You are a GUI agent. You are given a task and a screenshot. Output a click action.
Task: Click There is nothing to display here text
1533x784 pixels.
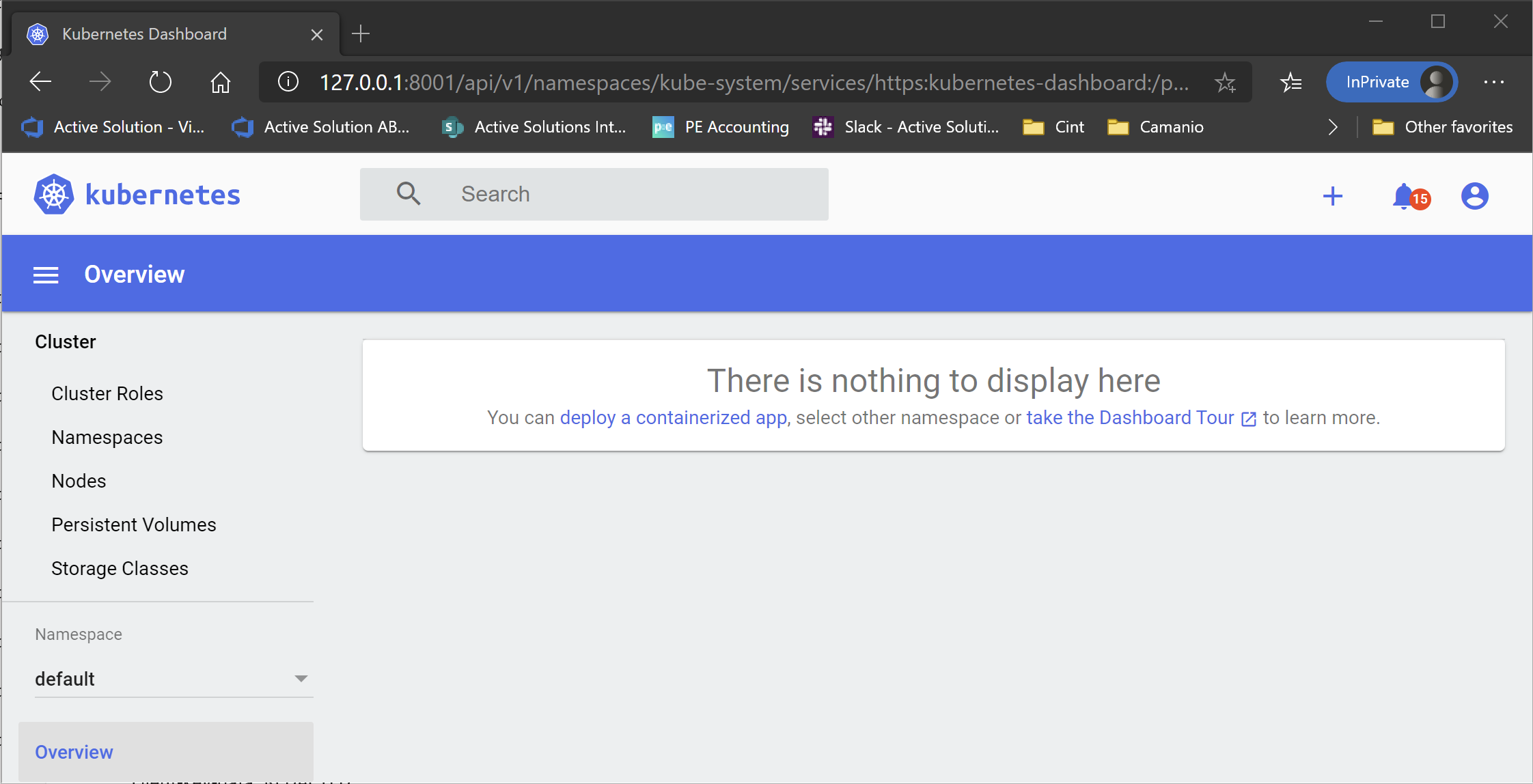coord(933,380)
